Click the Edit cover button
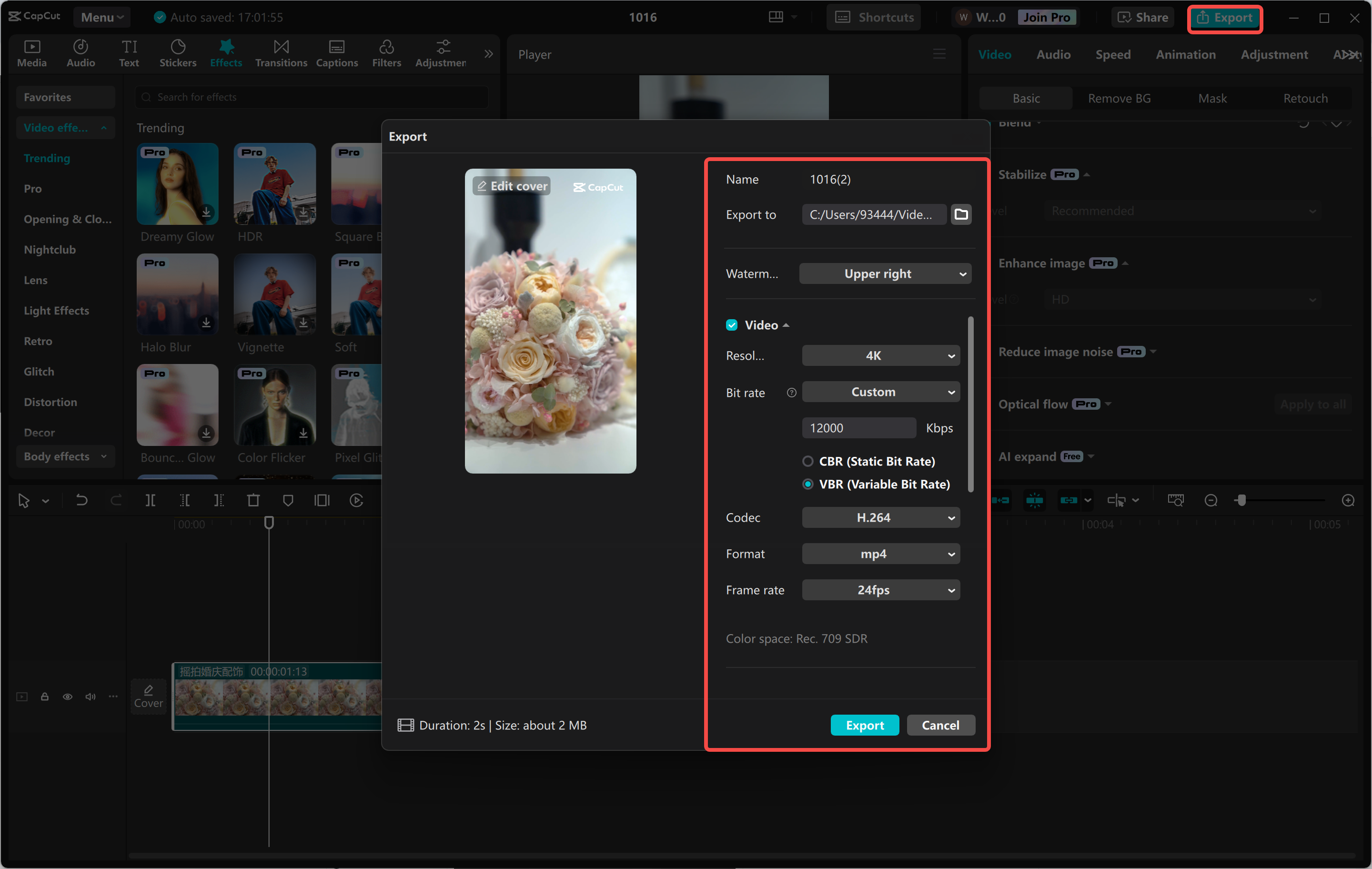The height and width of the screenshot is (869, 1372). coord(511,186)
